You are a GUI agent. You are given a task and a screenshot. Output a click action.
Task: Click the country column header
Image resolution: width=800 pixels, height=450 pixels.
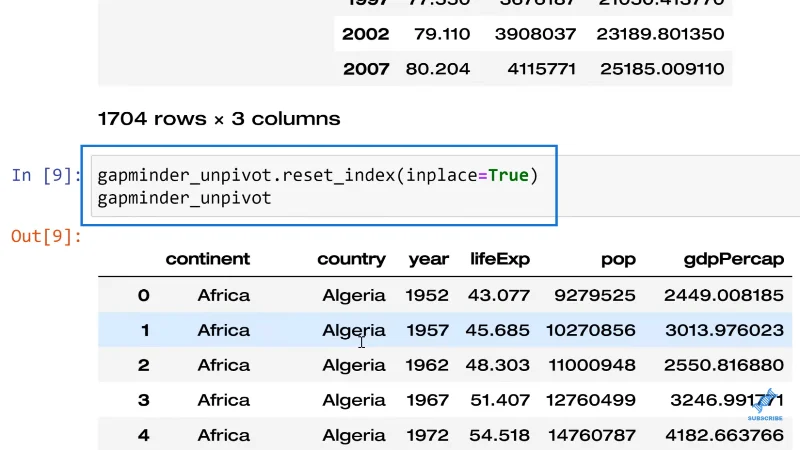click(x=352, y=259)
